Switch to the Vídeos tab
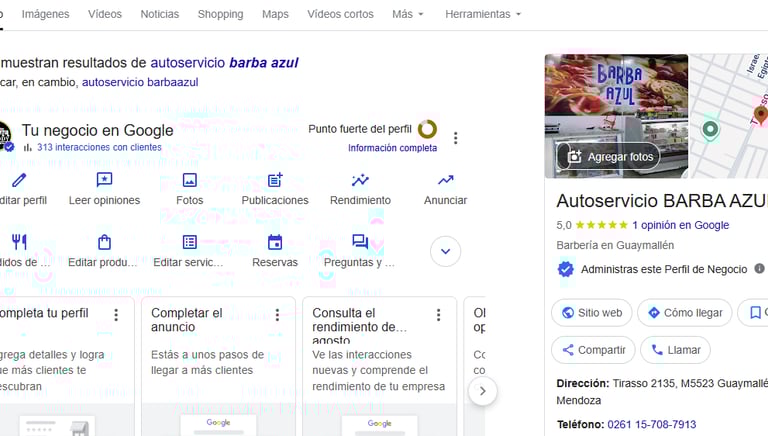Viewport: 768px width, 436px height. [105, 14]
